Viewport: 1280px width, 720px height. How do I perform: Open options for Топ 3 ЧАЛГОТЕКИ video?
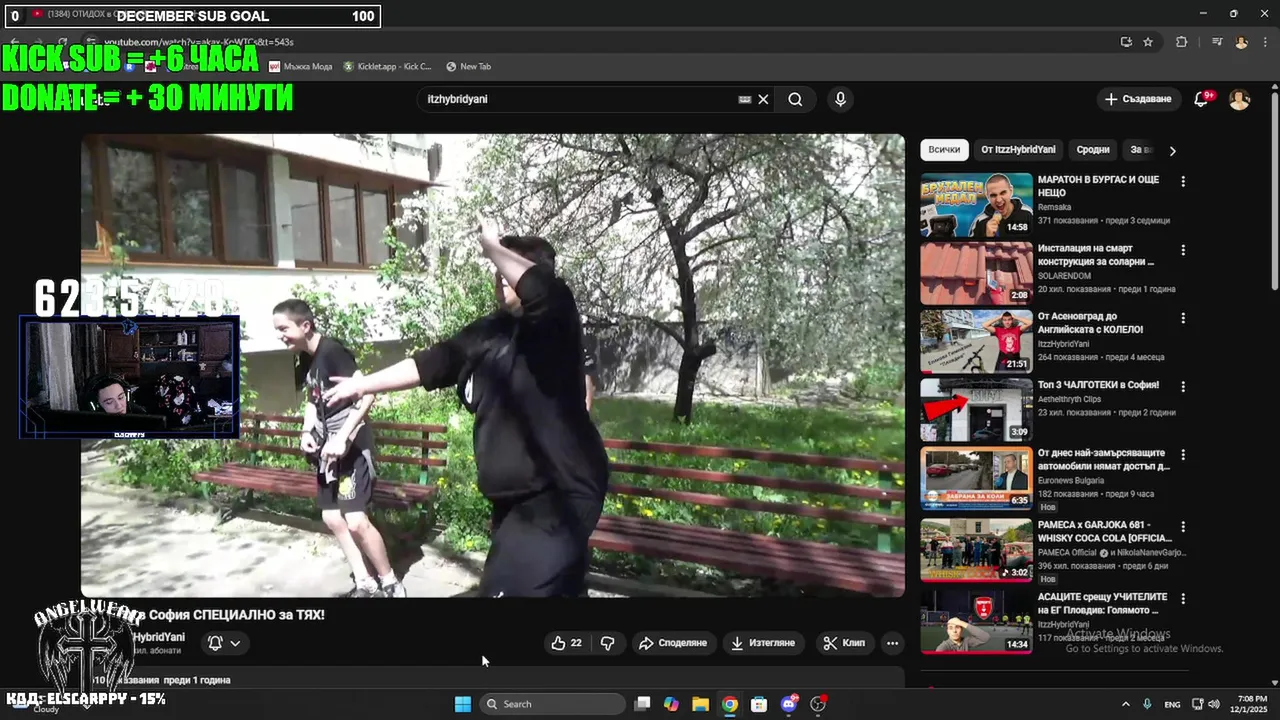click(1183, 386)
